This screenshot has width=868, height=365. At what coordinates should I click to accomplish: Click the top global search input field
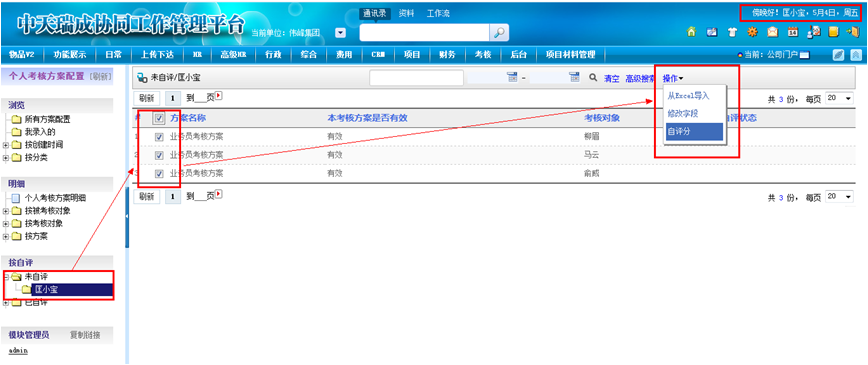425,33
